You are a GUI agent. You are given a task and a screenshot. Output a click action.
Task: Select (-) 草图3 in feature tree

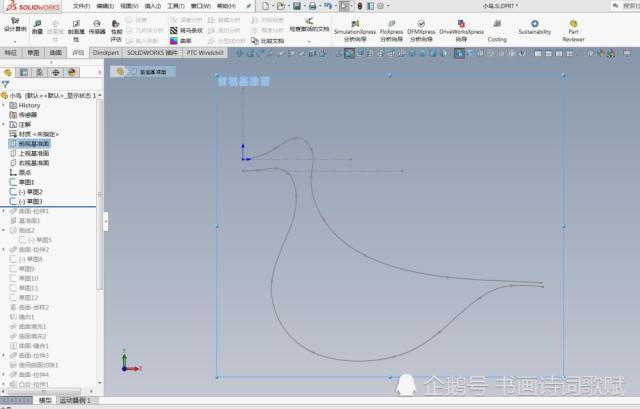point(27,201)
